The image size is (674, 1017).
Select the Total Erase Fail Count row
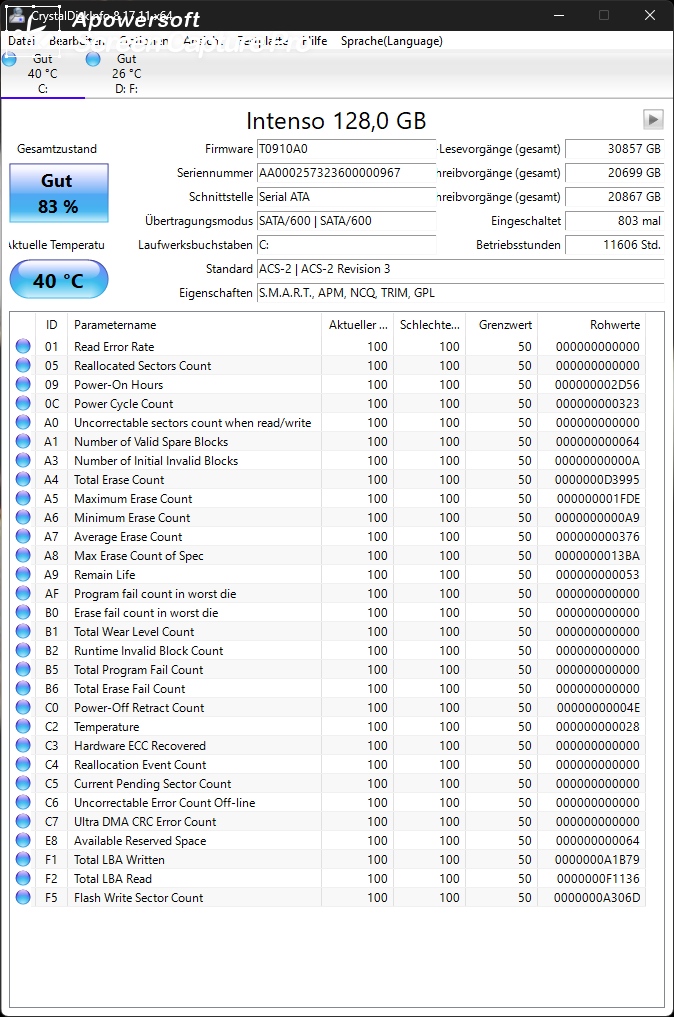click(x=328, y=688)
